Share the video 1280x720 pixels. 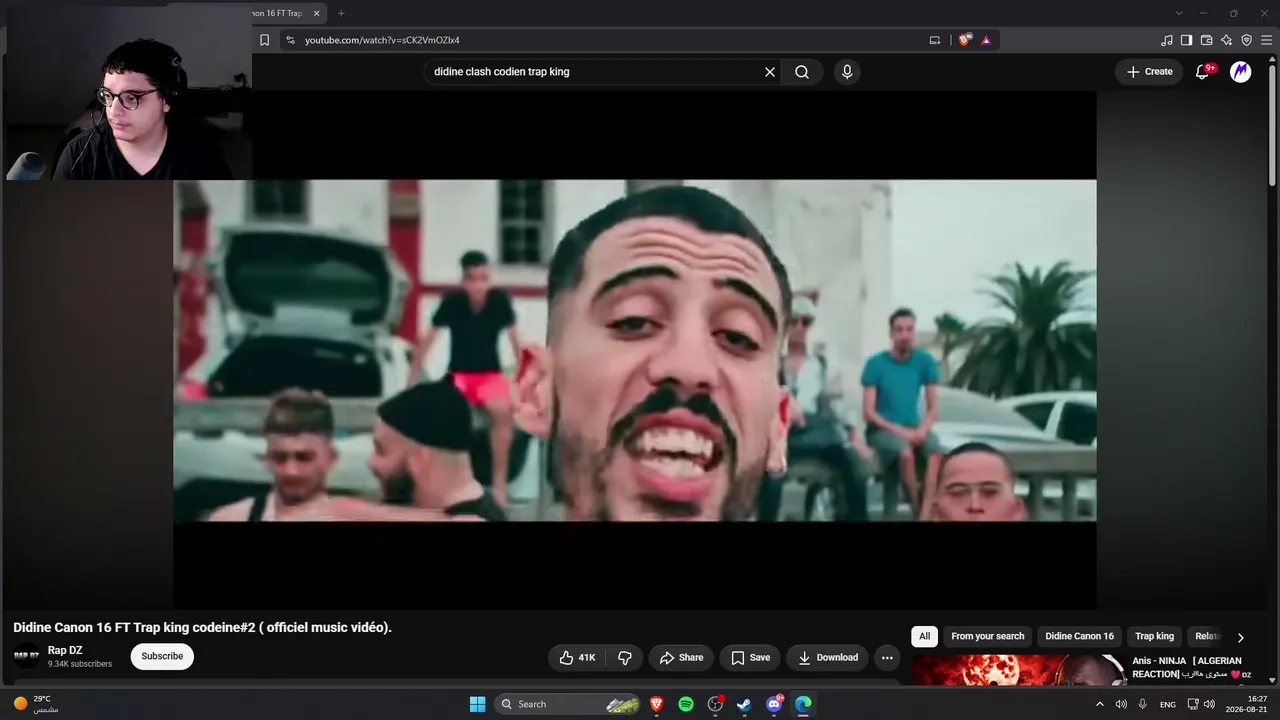click(x=681, y=657)
